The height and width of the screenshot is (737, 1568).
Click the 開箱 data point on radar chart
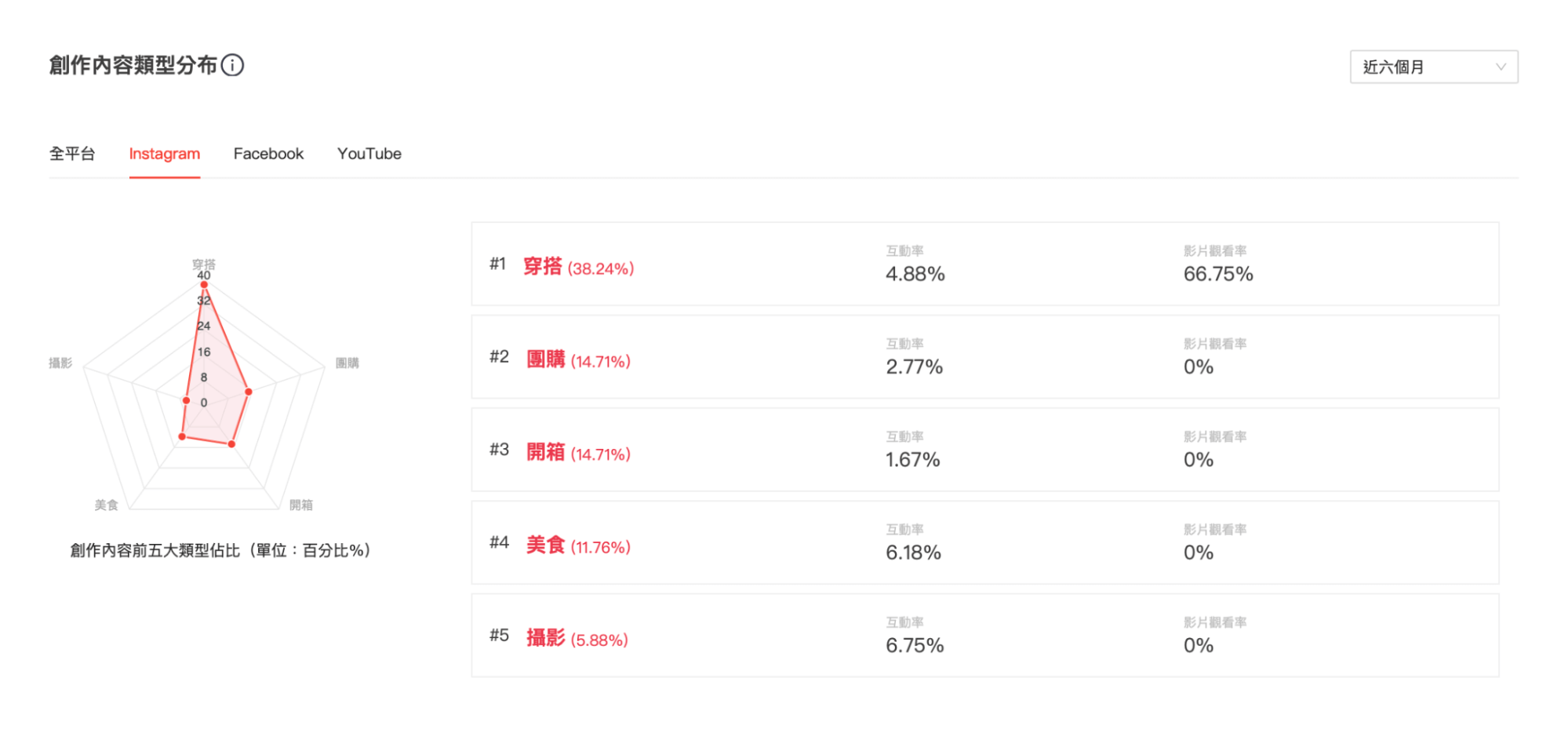[231, 444]
